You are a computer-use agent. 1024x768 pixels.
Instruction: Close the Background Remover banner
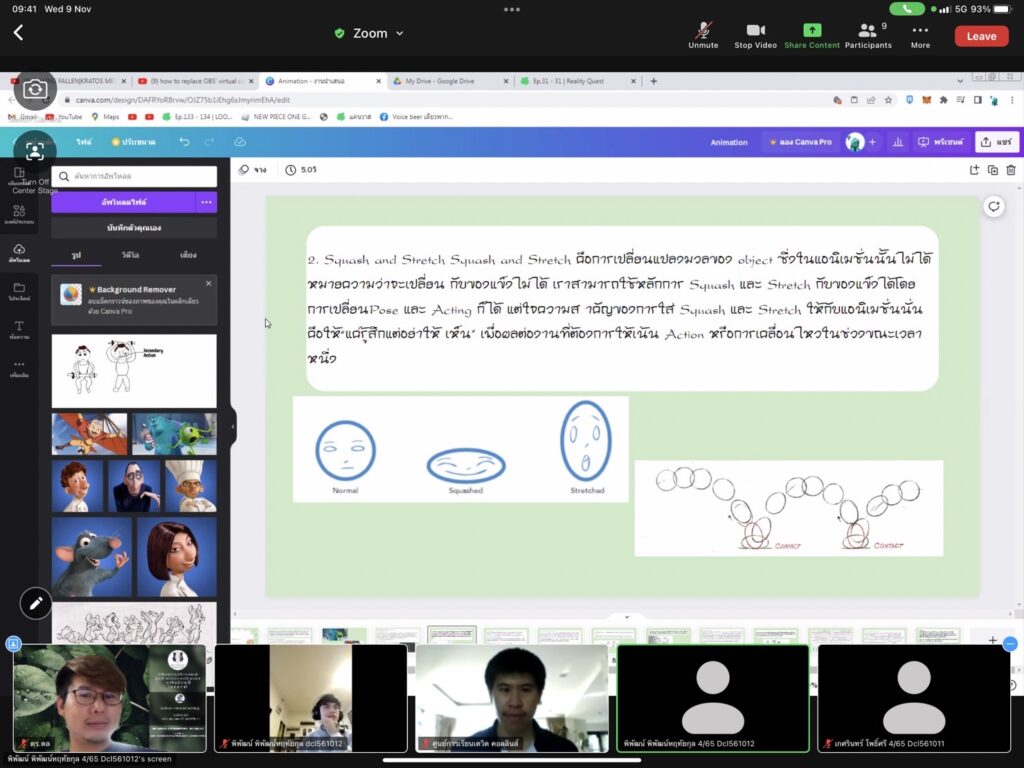[208, 283]
